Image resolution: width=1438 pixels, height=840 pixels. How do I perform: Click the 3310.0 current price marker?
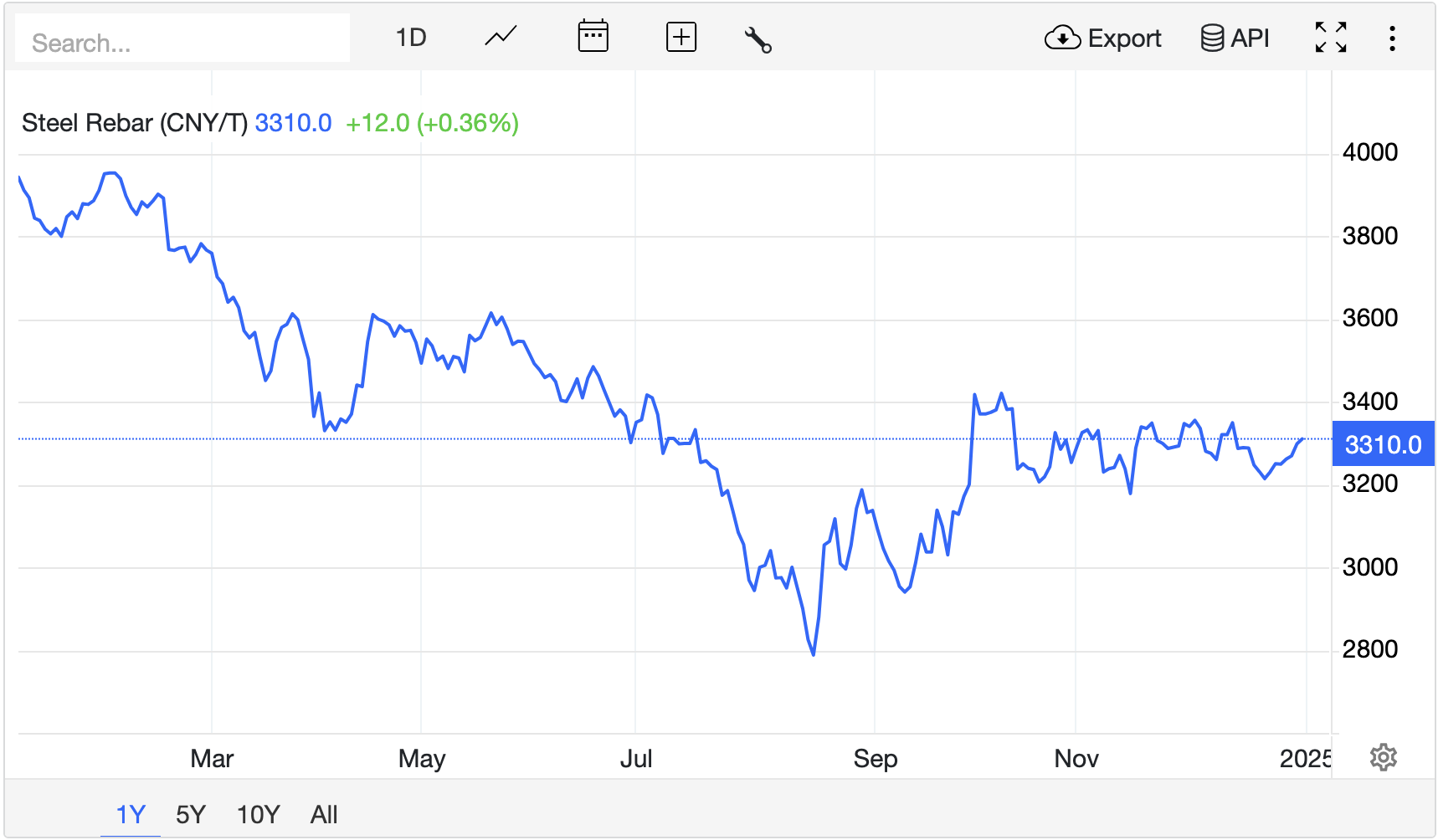click(1383, 444)
